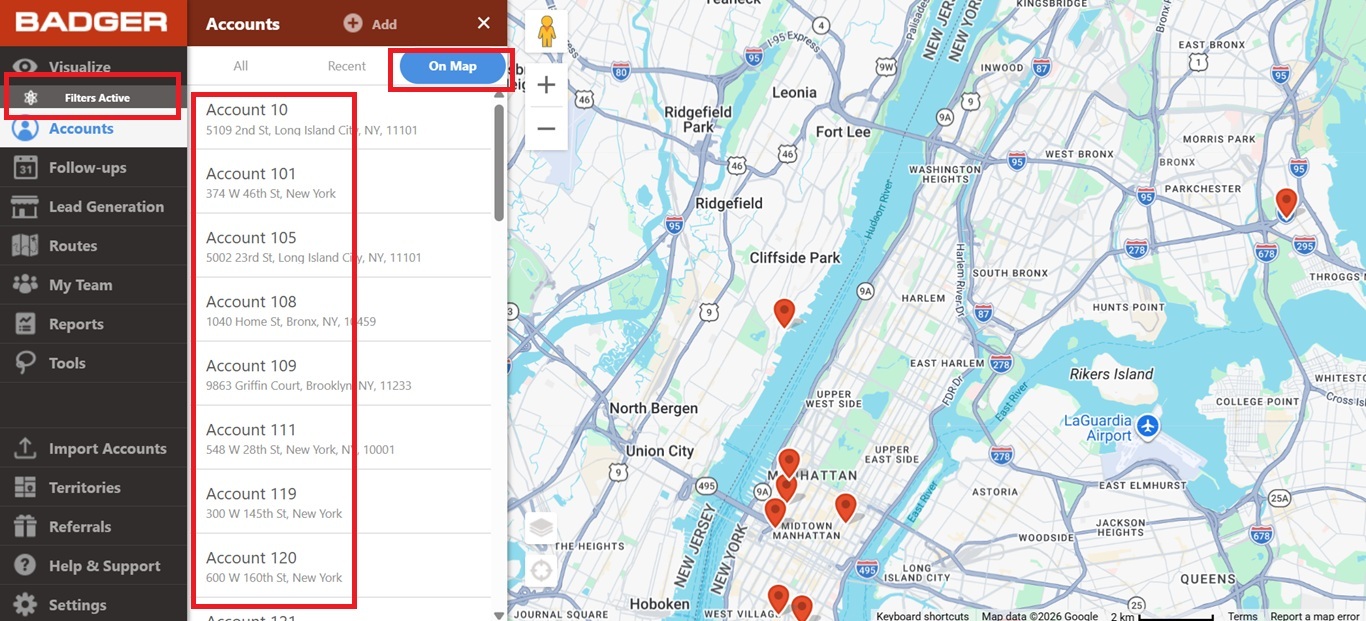Open Referrals gift icon

pyautogui.click(x=25, y=526)
